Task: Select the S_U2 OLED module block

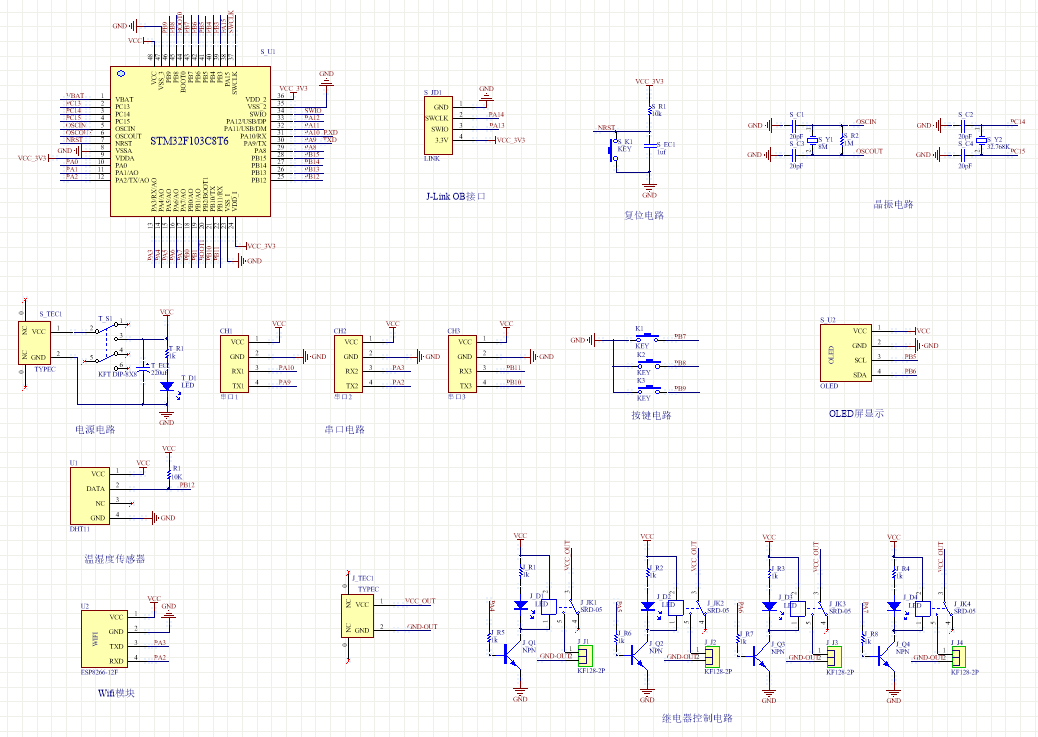Action: point(845,354)
